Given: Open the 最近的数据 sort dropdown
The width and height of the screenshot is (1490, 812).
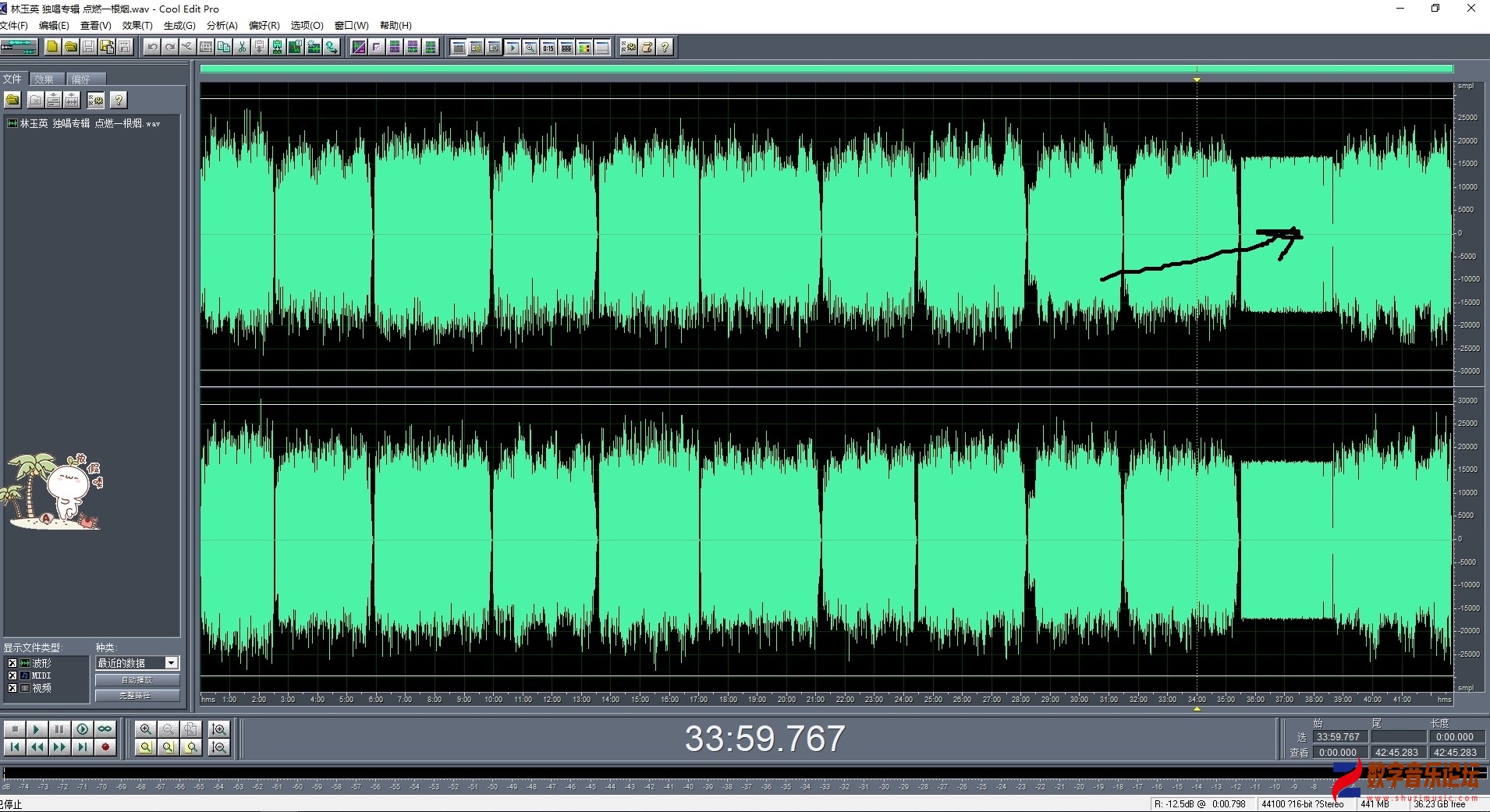Looking at the screenshot, I should (171, 663).
